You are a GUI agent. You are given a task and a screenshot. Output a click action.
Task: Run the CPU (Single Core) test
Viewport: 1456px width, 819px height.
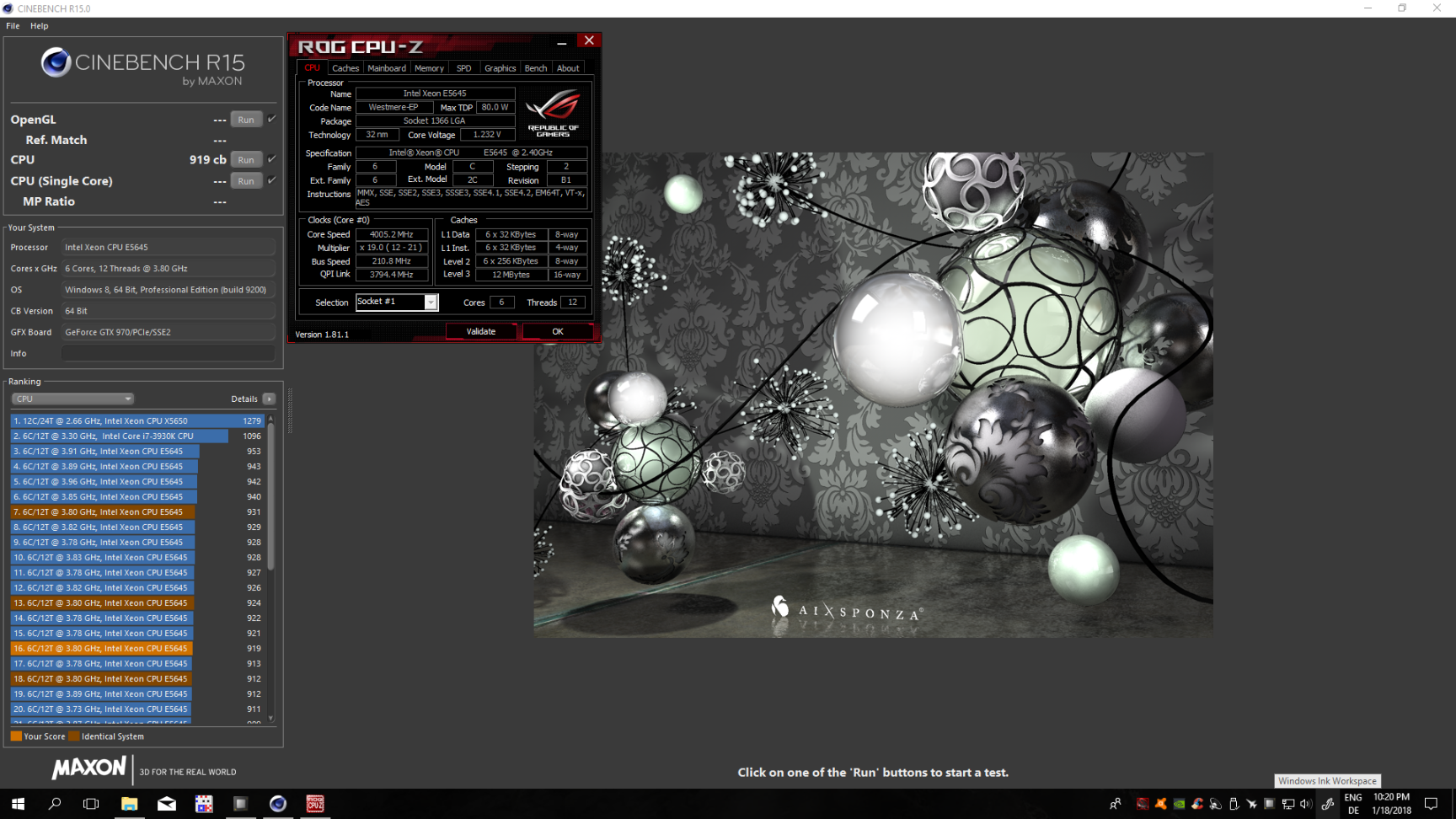point(246,181)
